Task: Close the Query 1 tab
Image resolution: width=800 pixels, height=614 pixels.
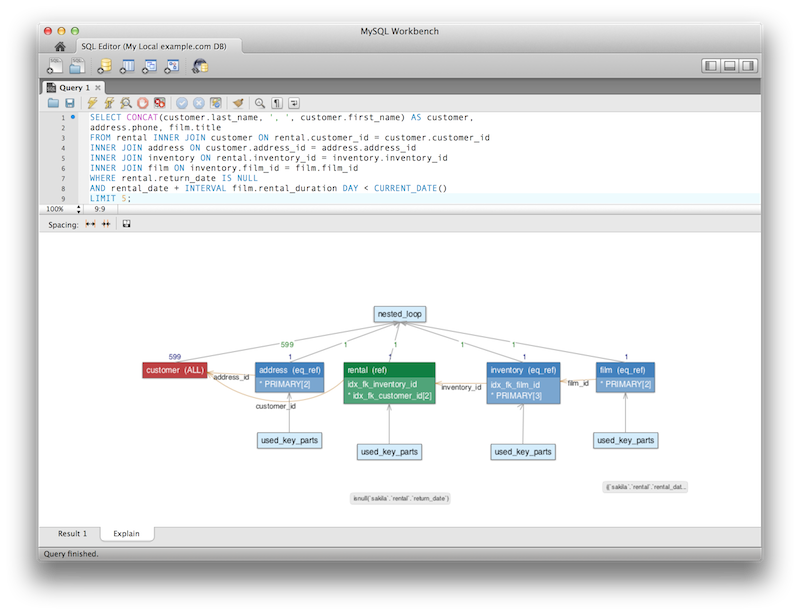Action: point(98,88)
